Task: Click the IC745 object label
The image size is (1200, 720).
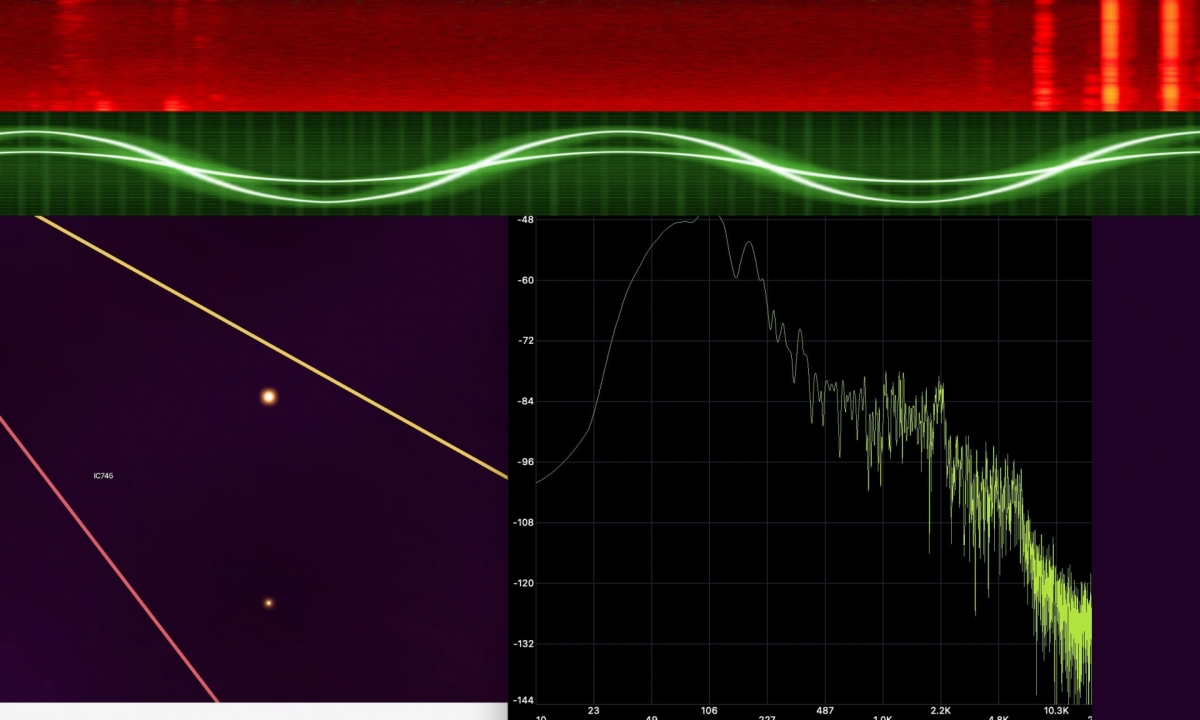Action: [103, 476]
